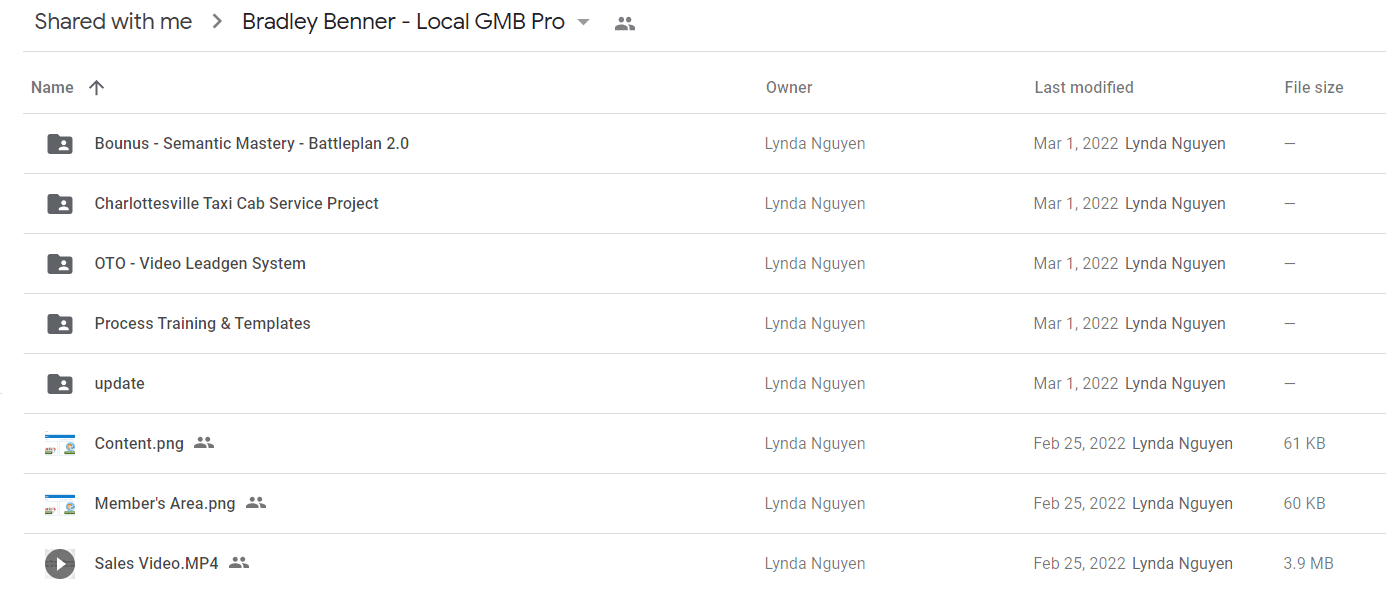Click the OTO Video Leadgen System folder icon
Viewport: 1386px width, 593px height.
coord(60,264)
